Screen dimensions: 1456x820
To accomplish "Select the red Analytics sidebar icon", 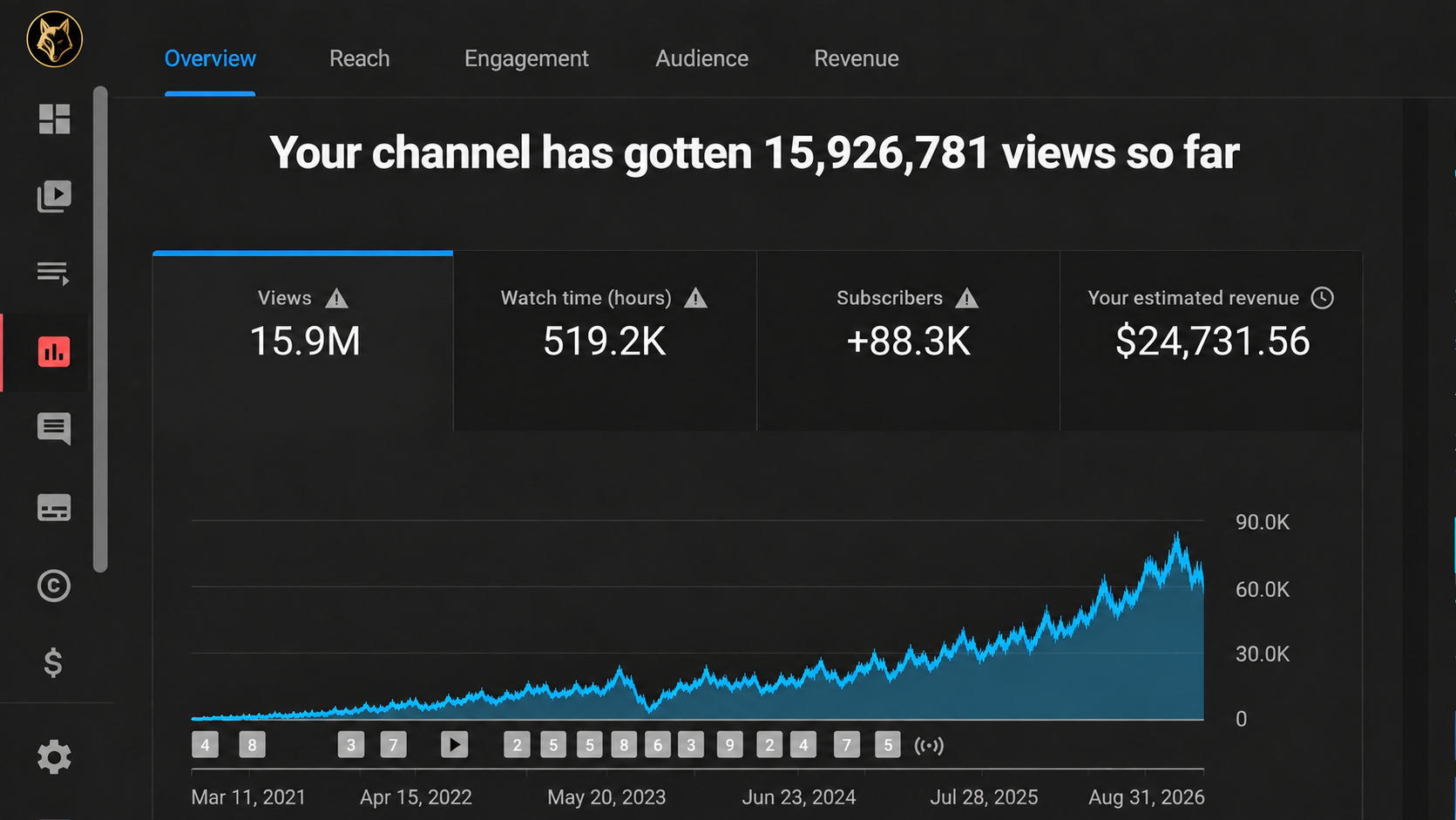I will point(54,352).
